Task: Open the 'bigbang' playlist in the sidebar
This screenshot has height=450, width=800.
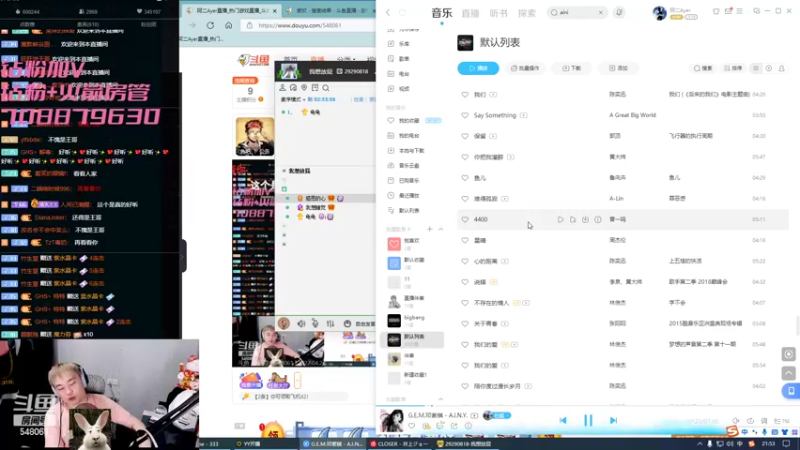Action: coord(412,320)
